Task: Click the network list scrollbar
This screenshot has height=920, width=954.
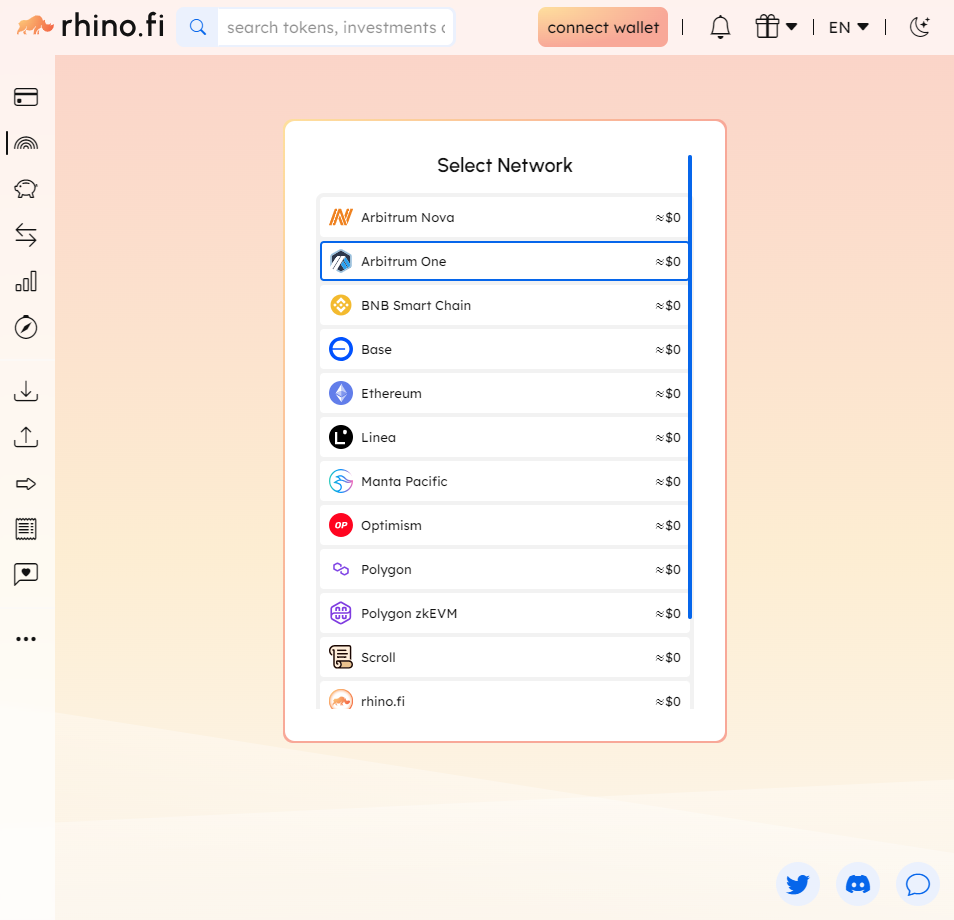Action: click(x=690, y=387)
